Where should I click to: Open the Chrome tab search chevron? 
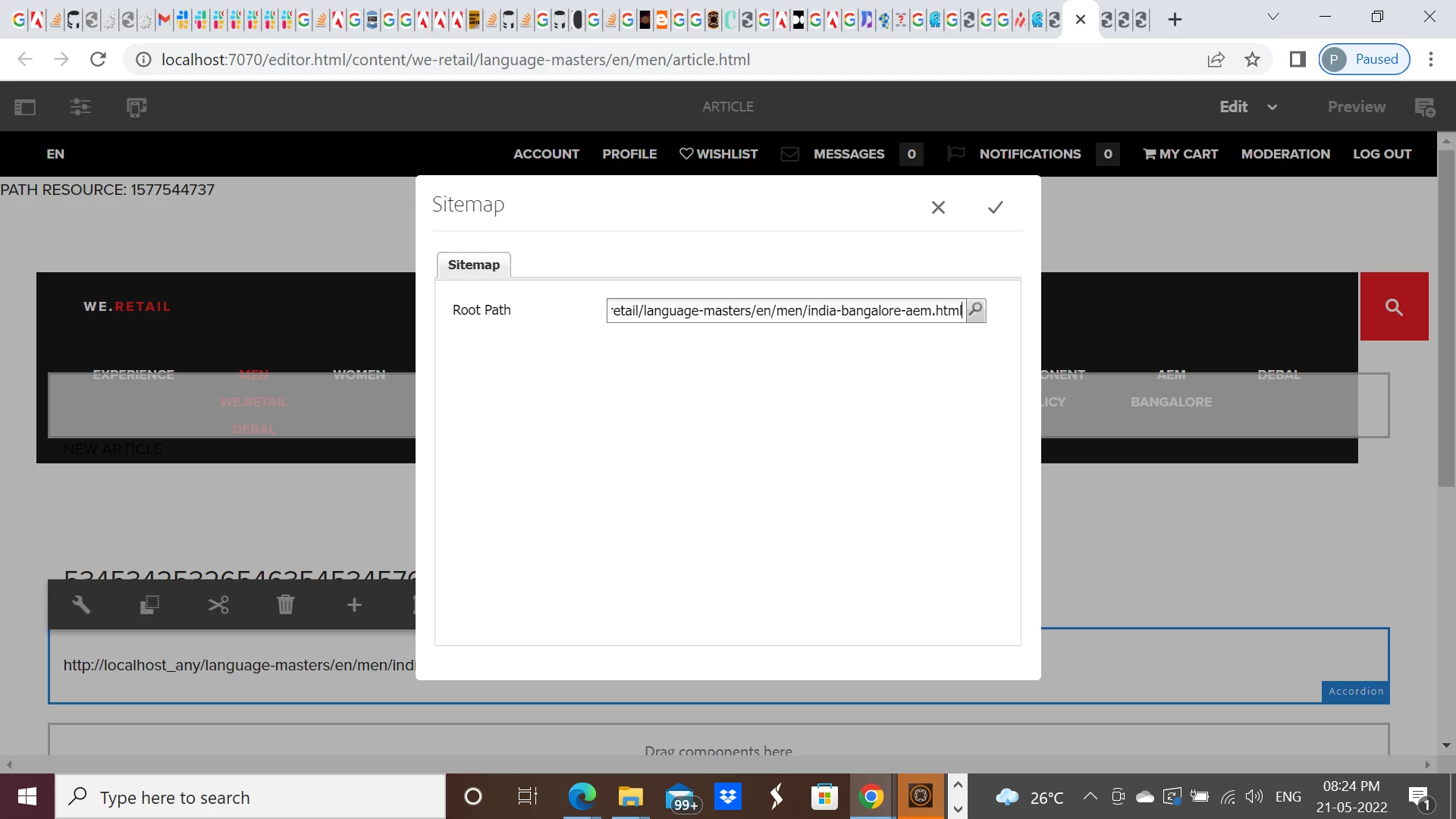tap(1273, 17)
